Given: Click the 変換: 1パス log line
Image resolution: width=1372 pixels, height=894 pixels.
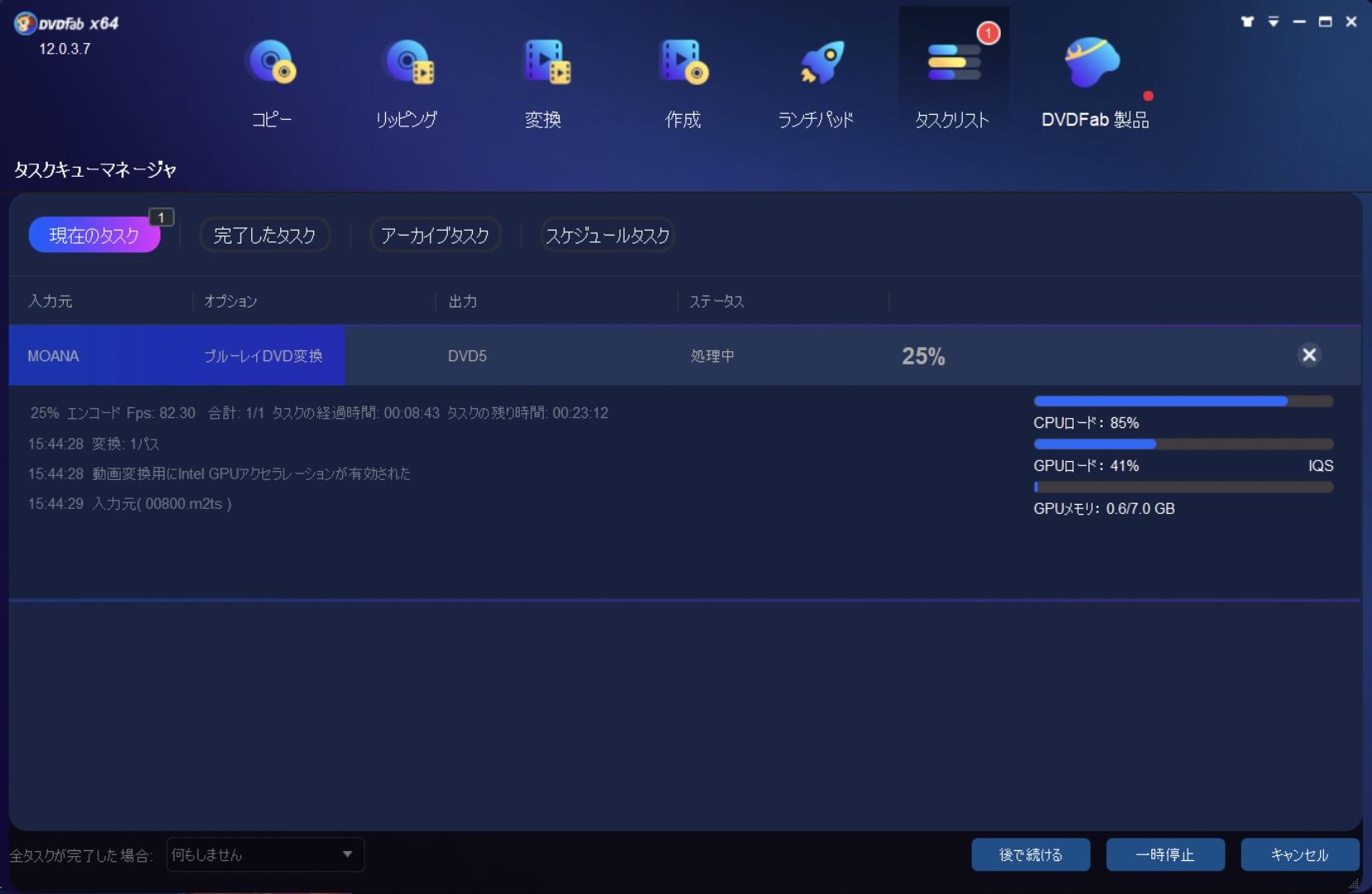Looking at the screenshot, I should coord(93,444).
